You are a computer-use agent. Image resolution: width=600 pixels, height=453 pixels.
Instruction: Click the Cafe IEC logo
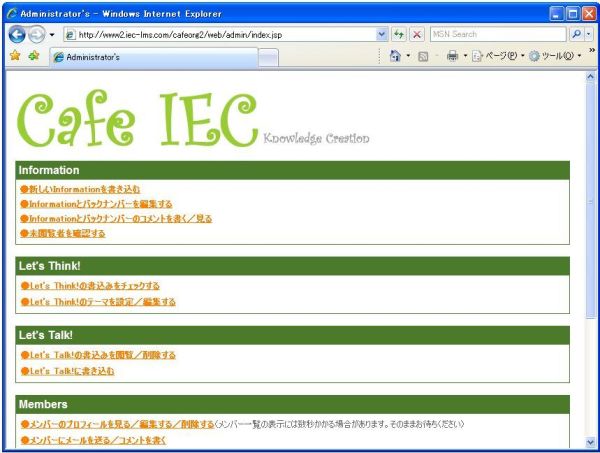(x=138, y=119)
